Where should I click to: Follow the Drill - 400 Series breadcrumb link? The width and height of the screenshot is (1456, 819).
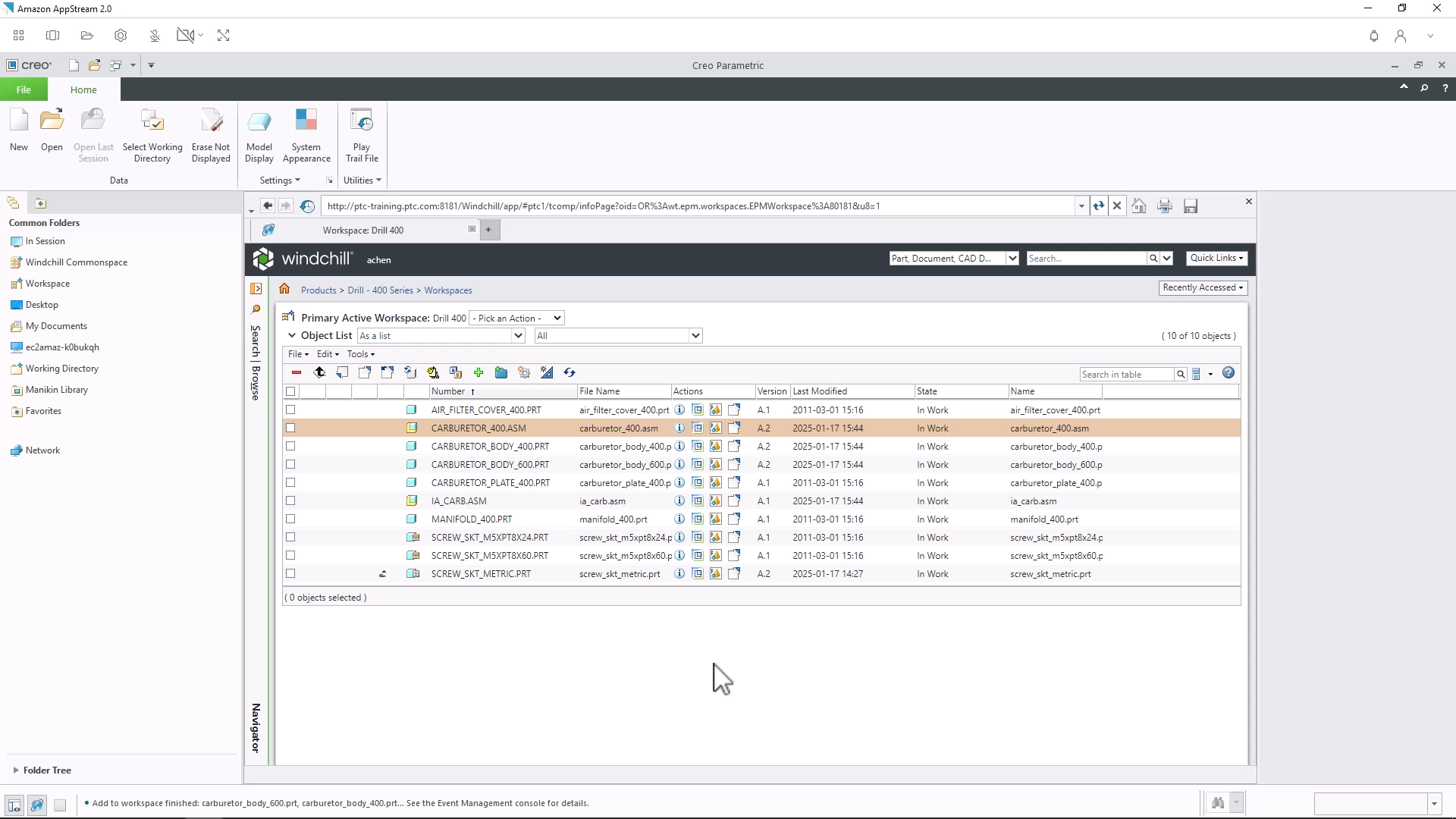(x=380, y=290)
